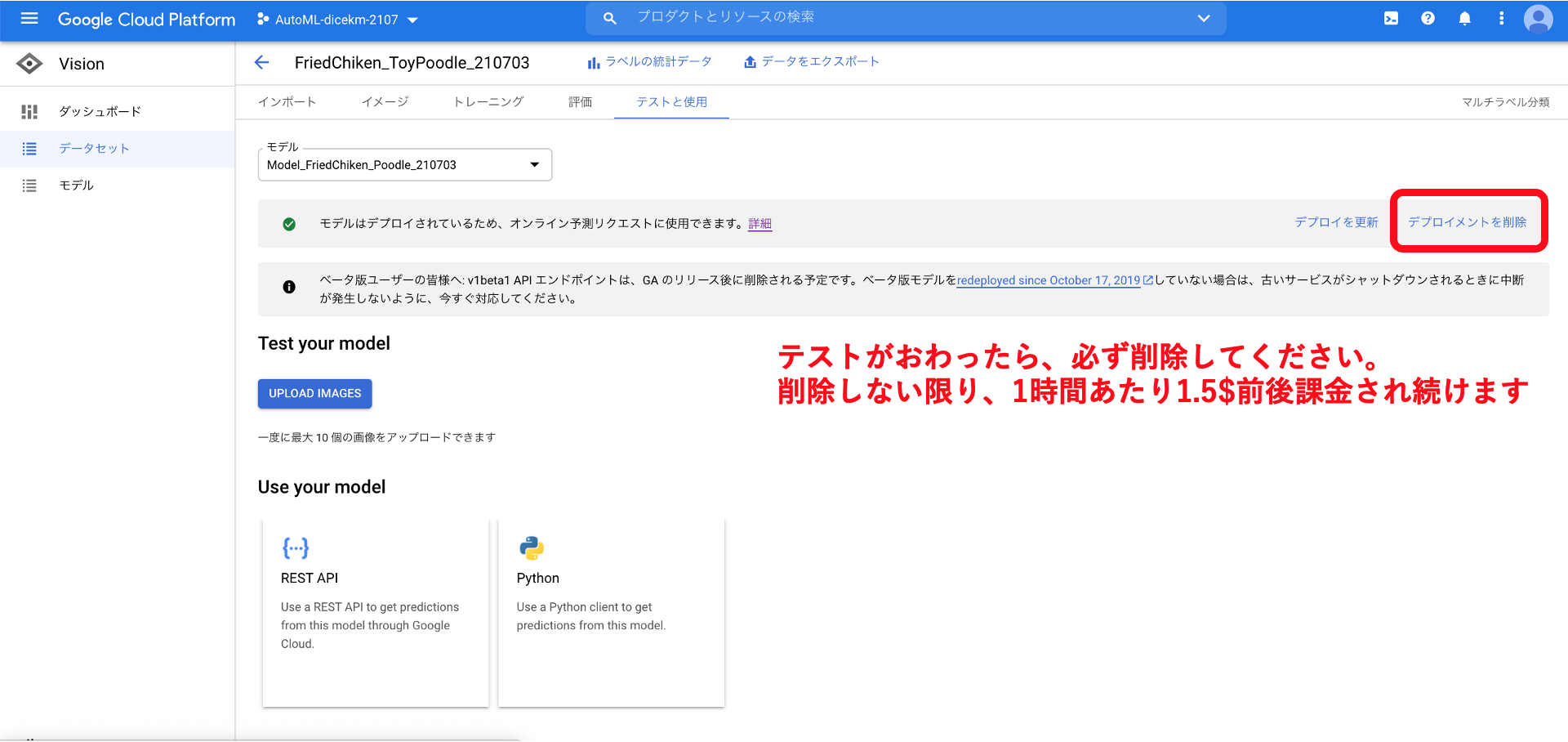Click the project hexagon icon beside AutoML-dicekm-2107

point(263,19)
